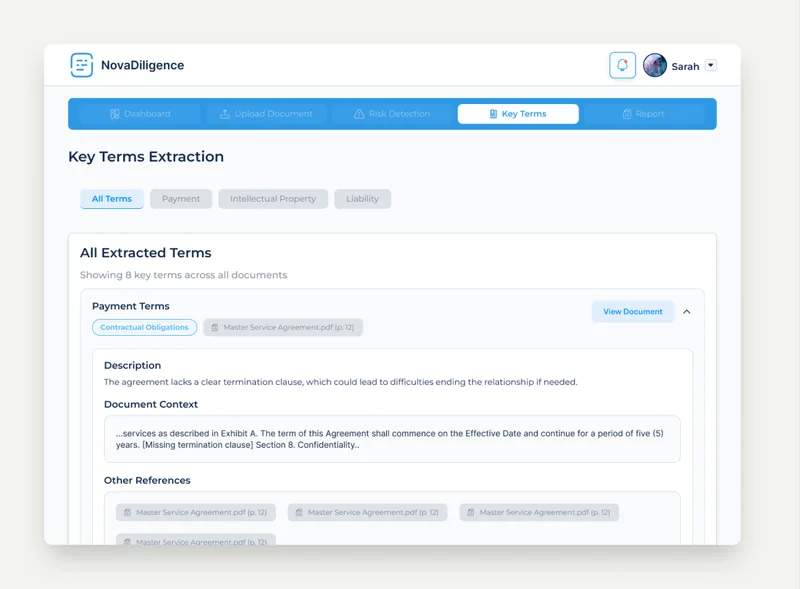Screen dimensions: 800x589
Task: Click the NovaDiligence logo icon
Action: [82, 65]
